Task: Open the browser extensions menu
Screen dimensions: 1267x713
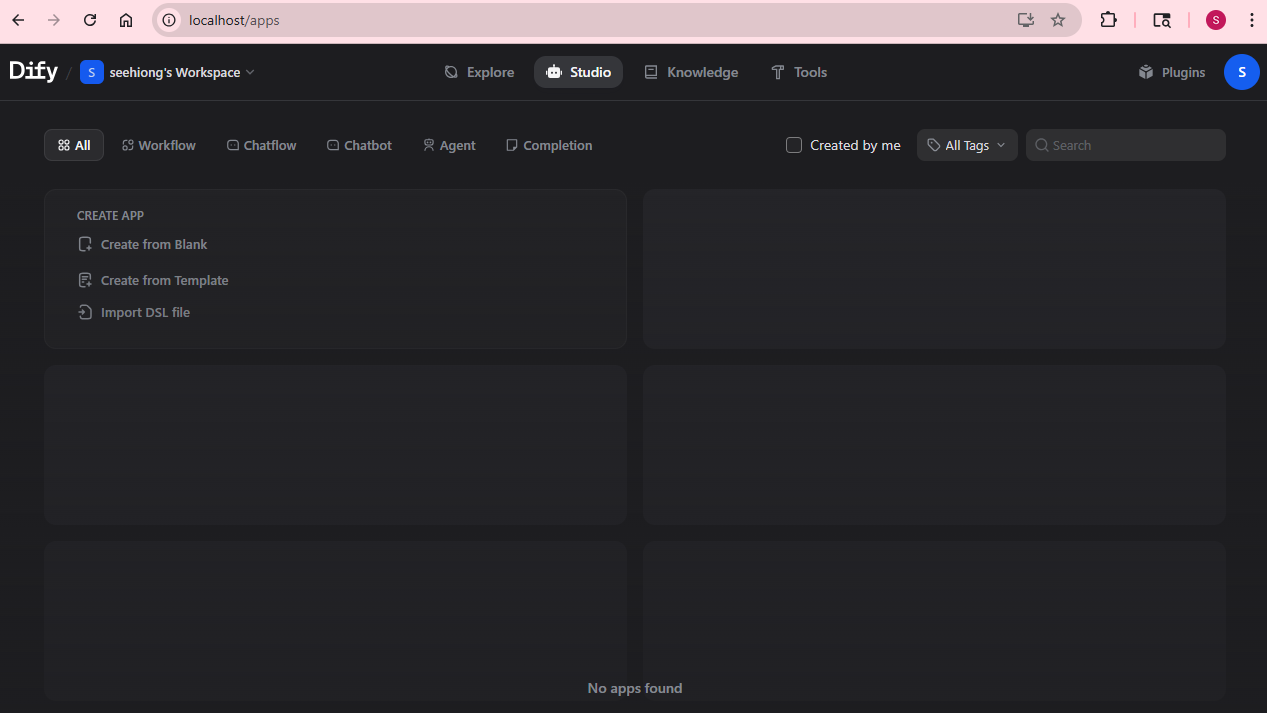Action: click(1108, 20)
